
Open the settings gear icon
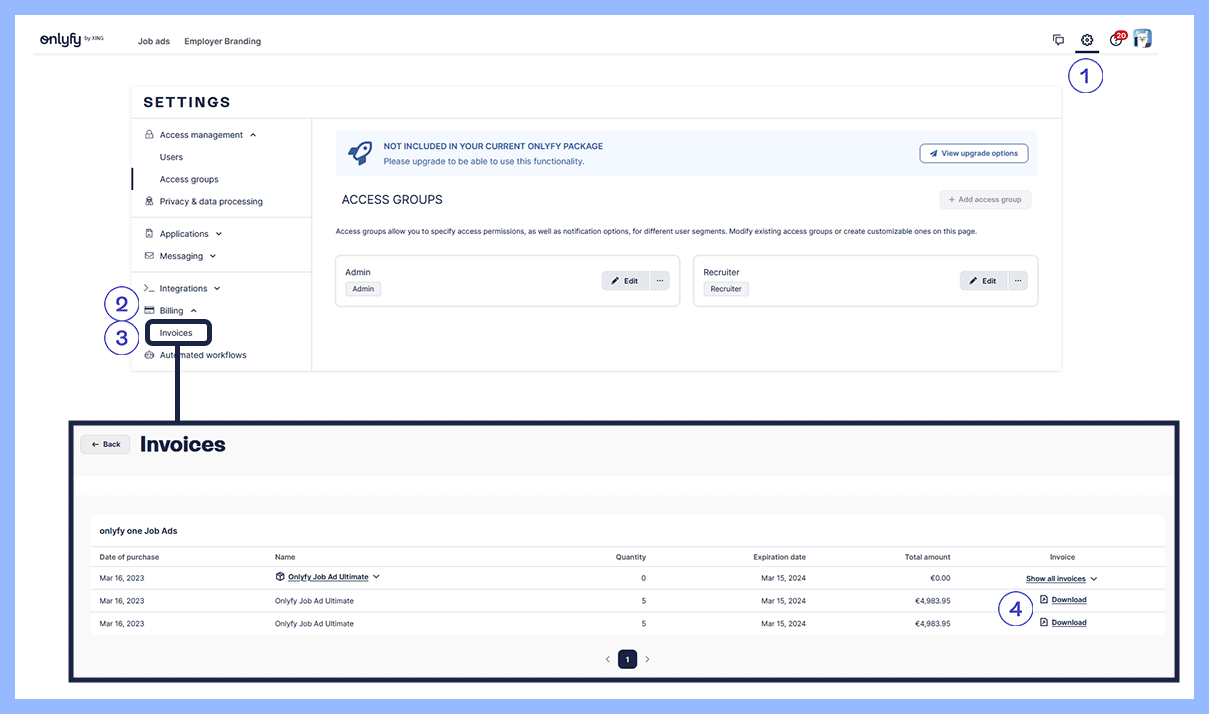click(x=1087, y=40)
